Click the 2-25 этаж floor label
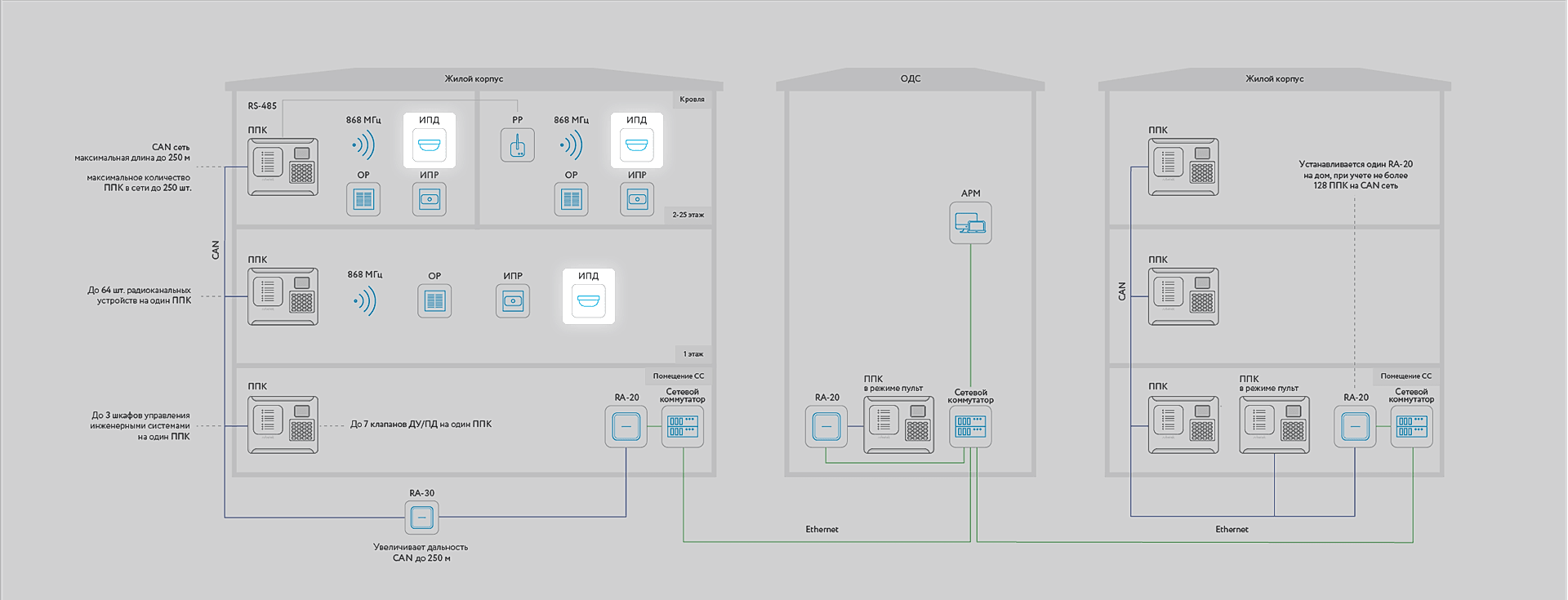Image resolution: width=1568 pixels, height=600 pixels. pyautogui.click(x=688, y=215)
